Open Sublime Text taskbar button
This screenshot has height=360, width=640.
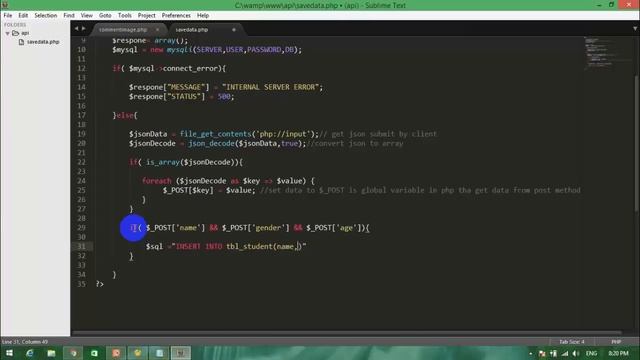click(181, 353)
